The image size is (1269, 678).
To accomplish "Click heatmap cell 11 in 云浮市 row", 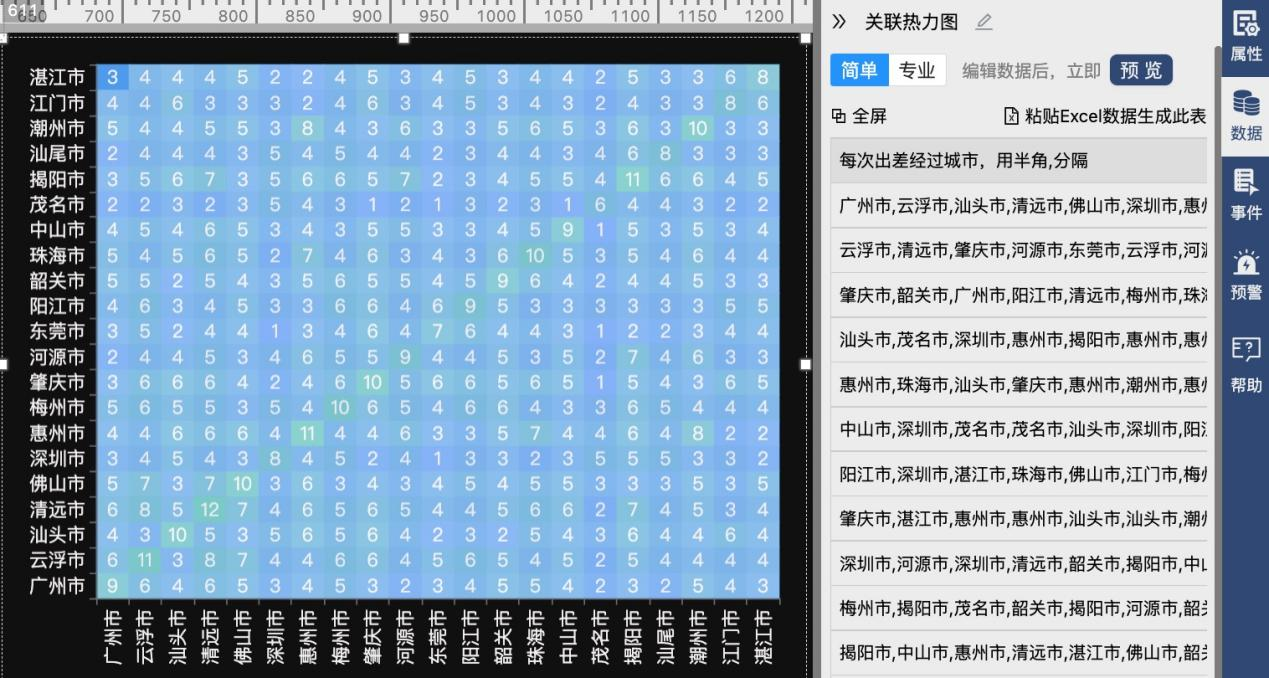I will pyautogui.click(x=145, y=560).
